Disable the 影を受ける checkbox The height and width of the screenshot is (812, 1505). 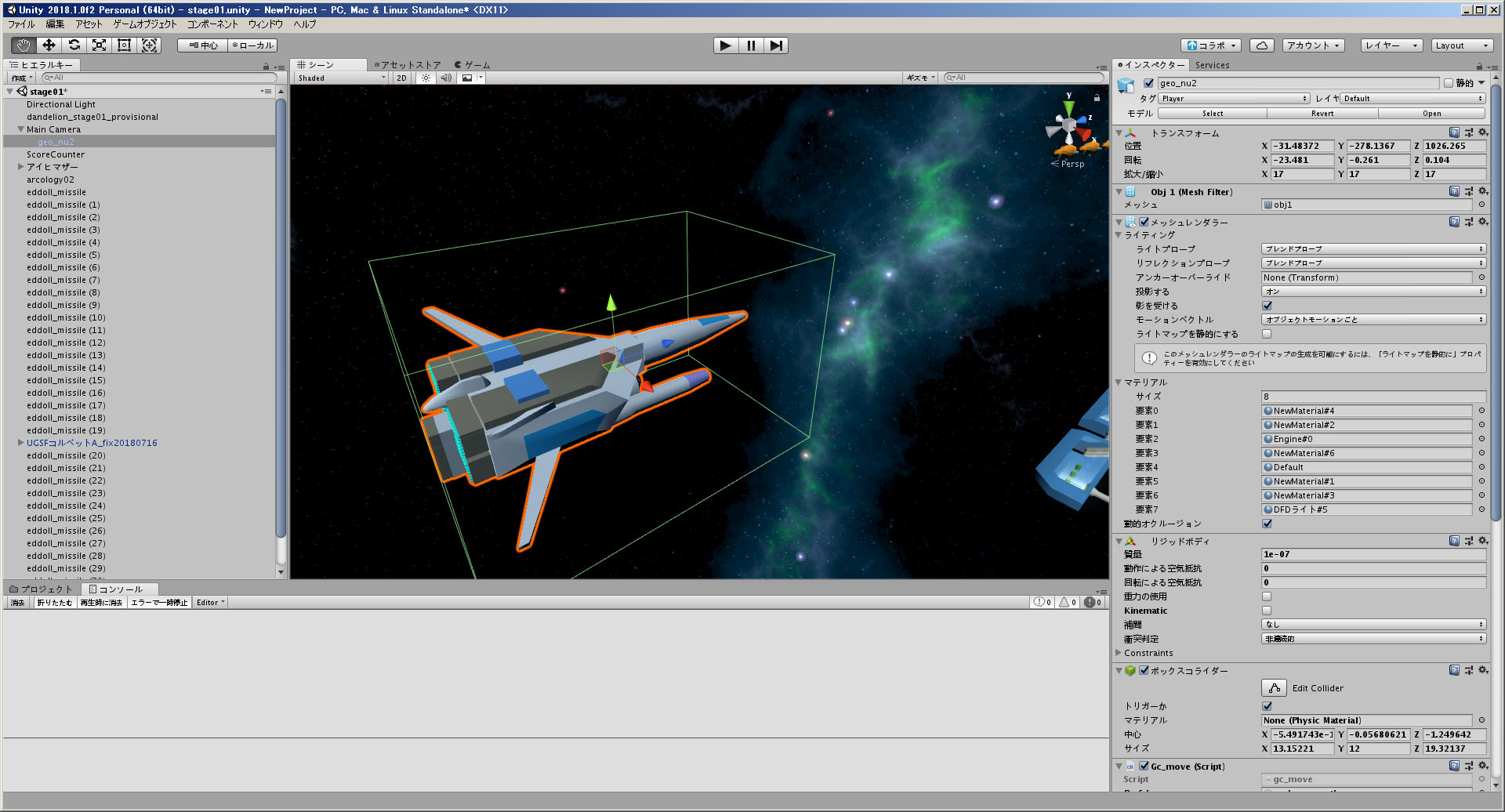pyautogui.click(x=1267, y=306)
